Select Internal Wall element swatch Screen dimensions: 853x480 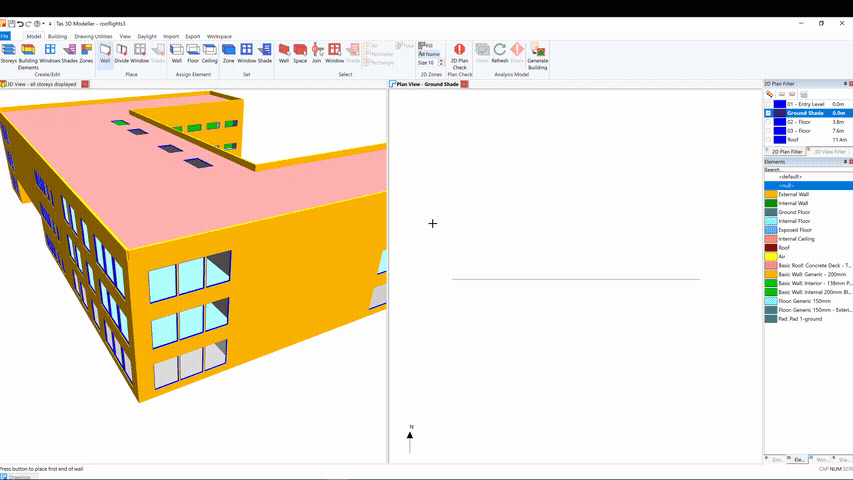pos(771,203)
